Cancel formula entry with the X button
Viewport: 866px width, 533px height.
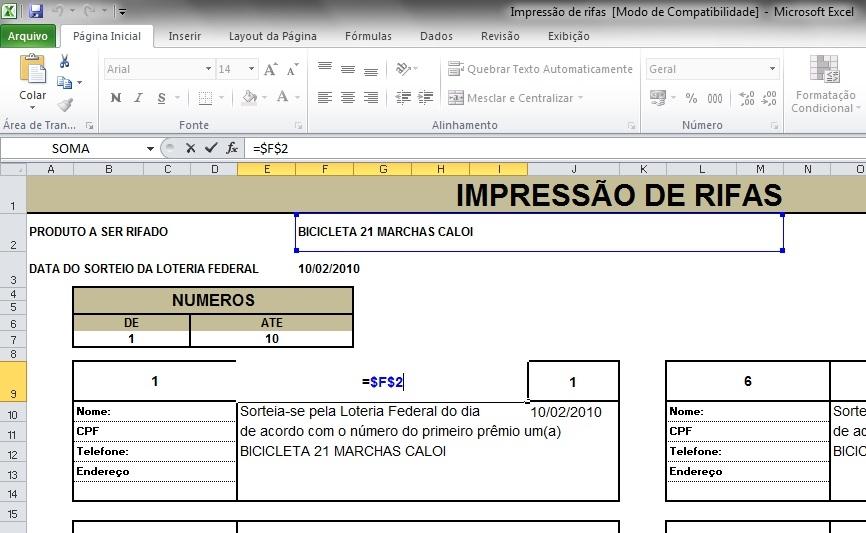coord(191,148)
